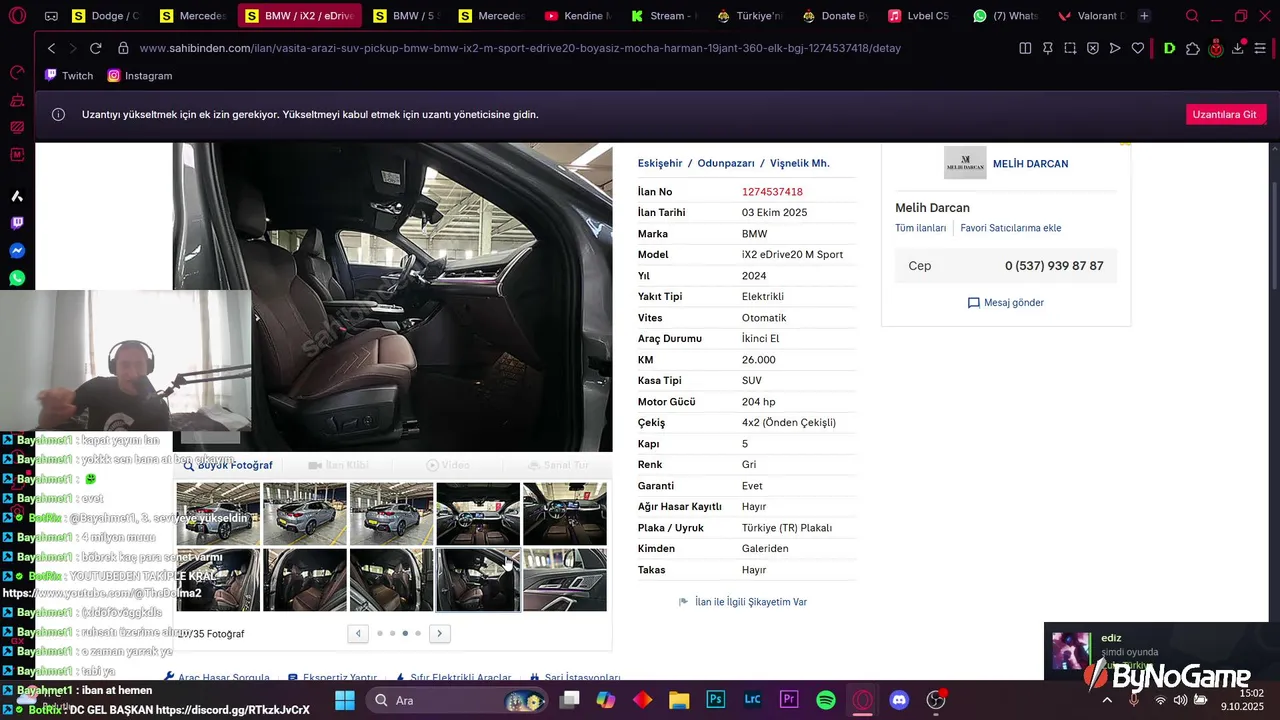The height and width of the screenshot is (720, 1280).
Task: Open Discord from the taskbar
Action: tap(899, 700)
